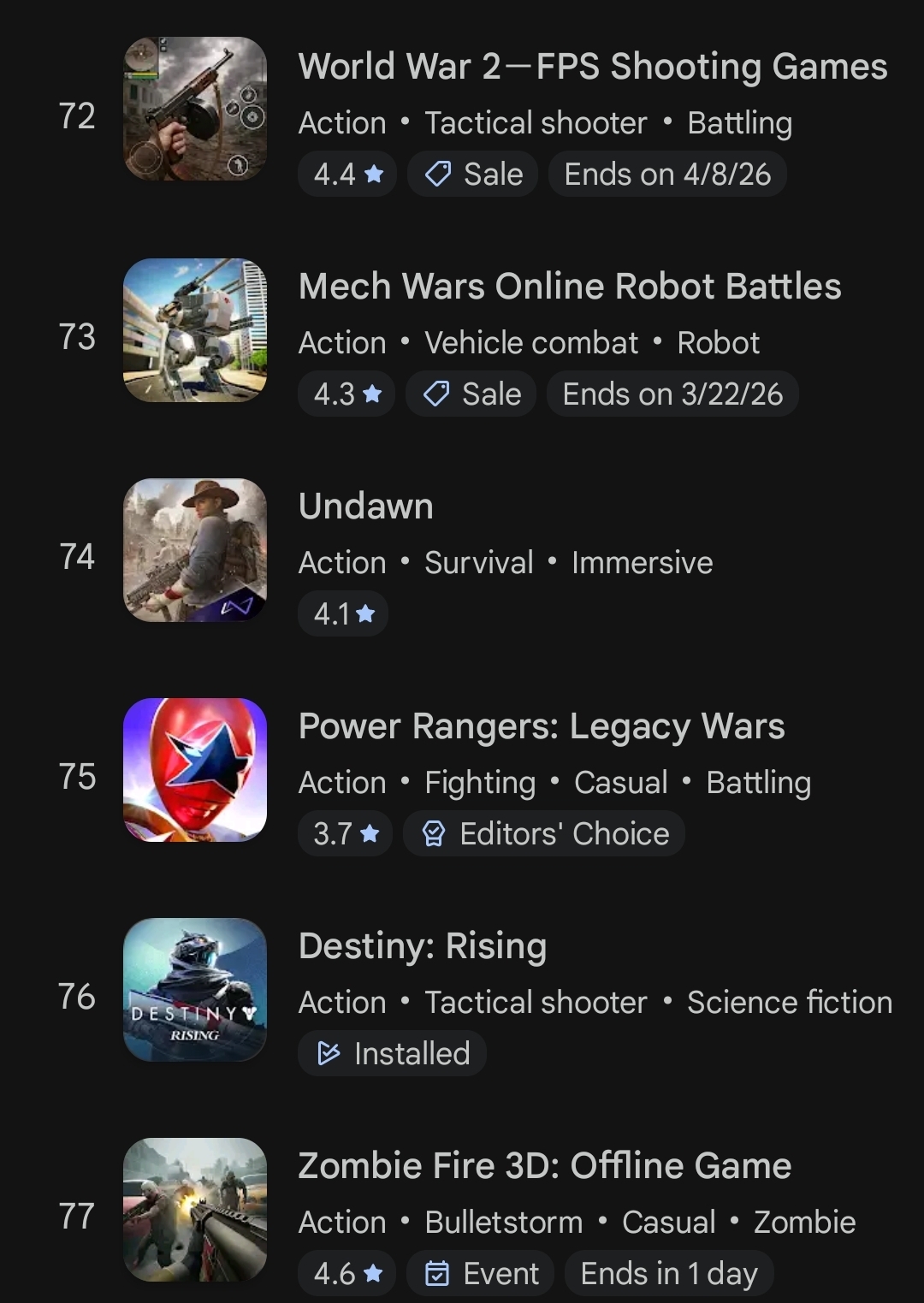Open the Undawn title
The width and height of the screenshot is (924, 1303).
(366, 506)
